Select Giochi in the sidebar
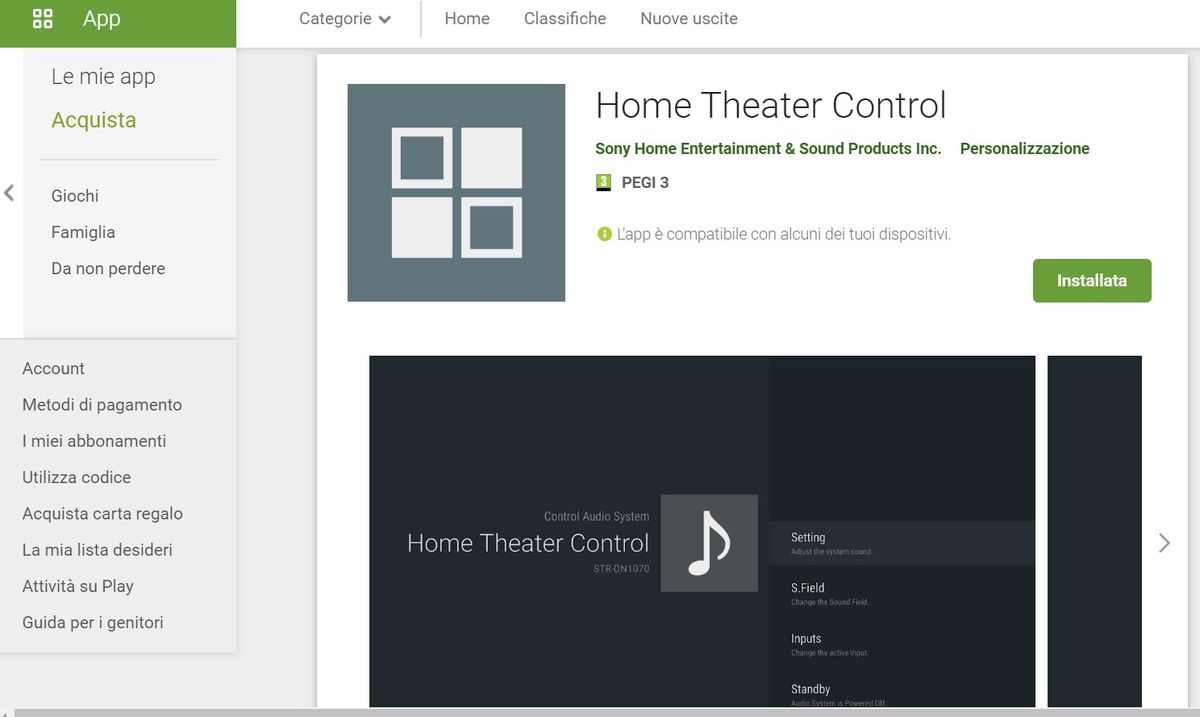The image size is (1200, 717). tap(75, 196)
